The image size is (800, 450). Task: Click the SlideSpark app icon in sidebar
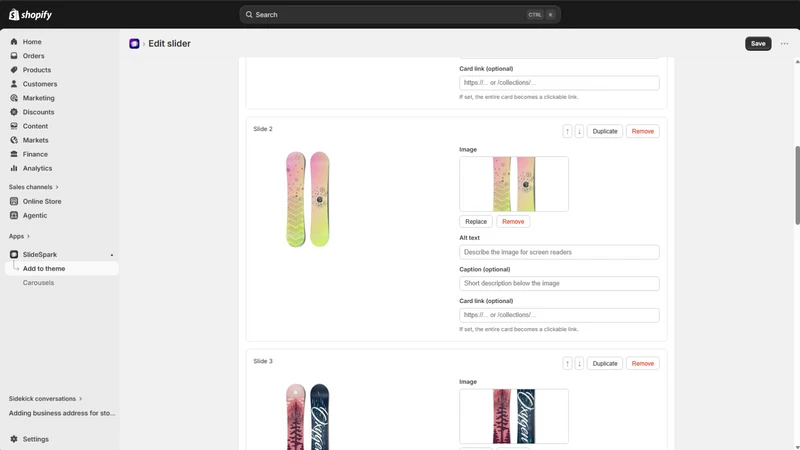(14, 254)
